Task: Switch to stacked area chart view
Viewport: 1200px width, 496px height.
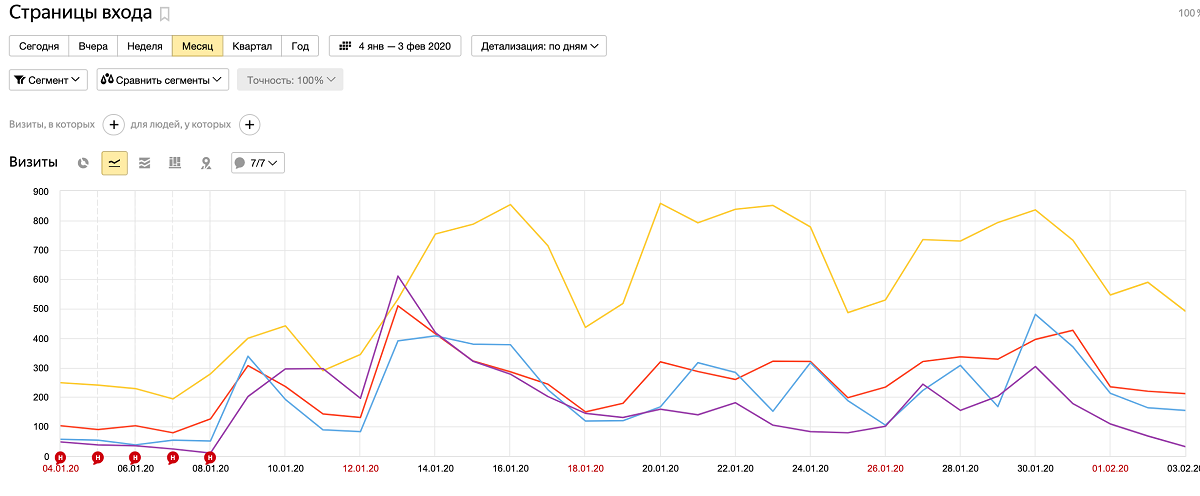Action: [145, 163]
